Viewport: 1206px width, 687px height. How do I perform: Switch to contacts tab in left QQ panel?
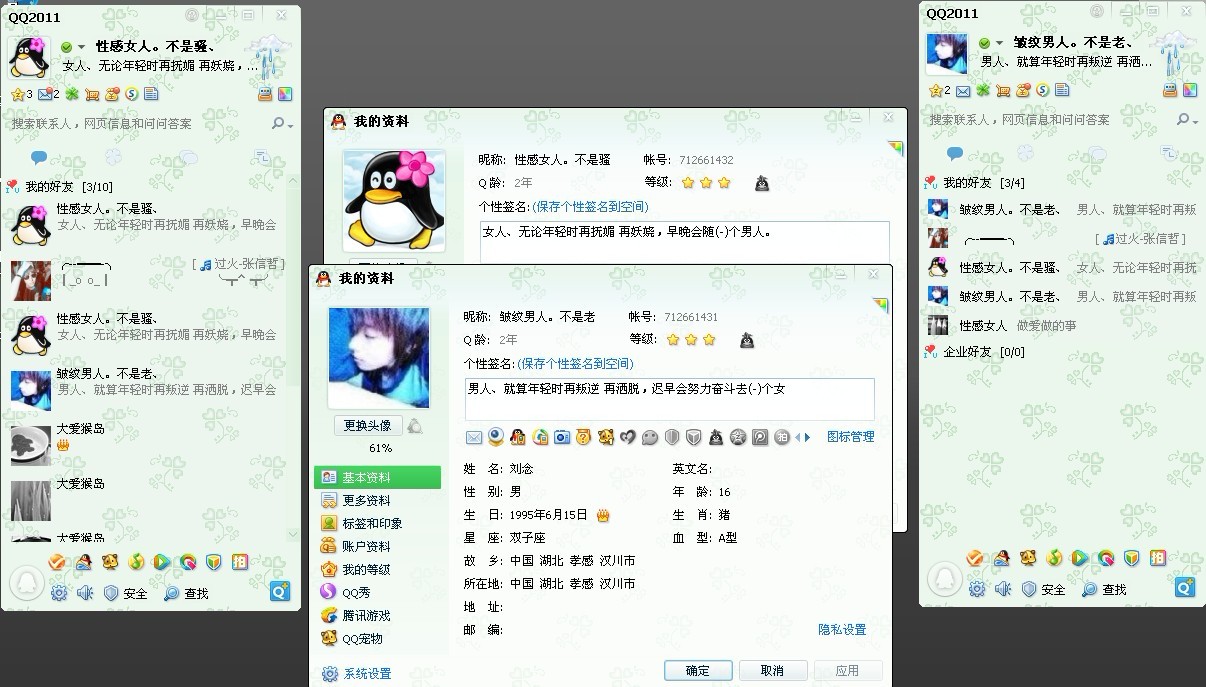point(39,157)
